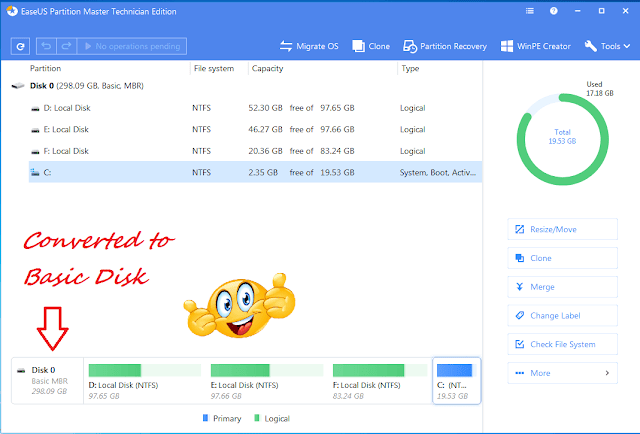Screen dimensions: 640x434
Task: Click the D: Local Disk drive icon in list
Action: 36,108
